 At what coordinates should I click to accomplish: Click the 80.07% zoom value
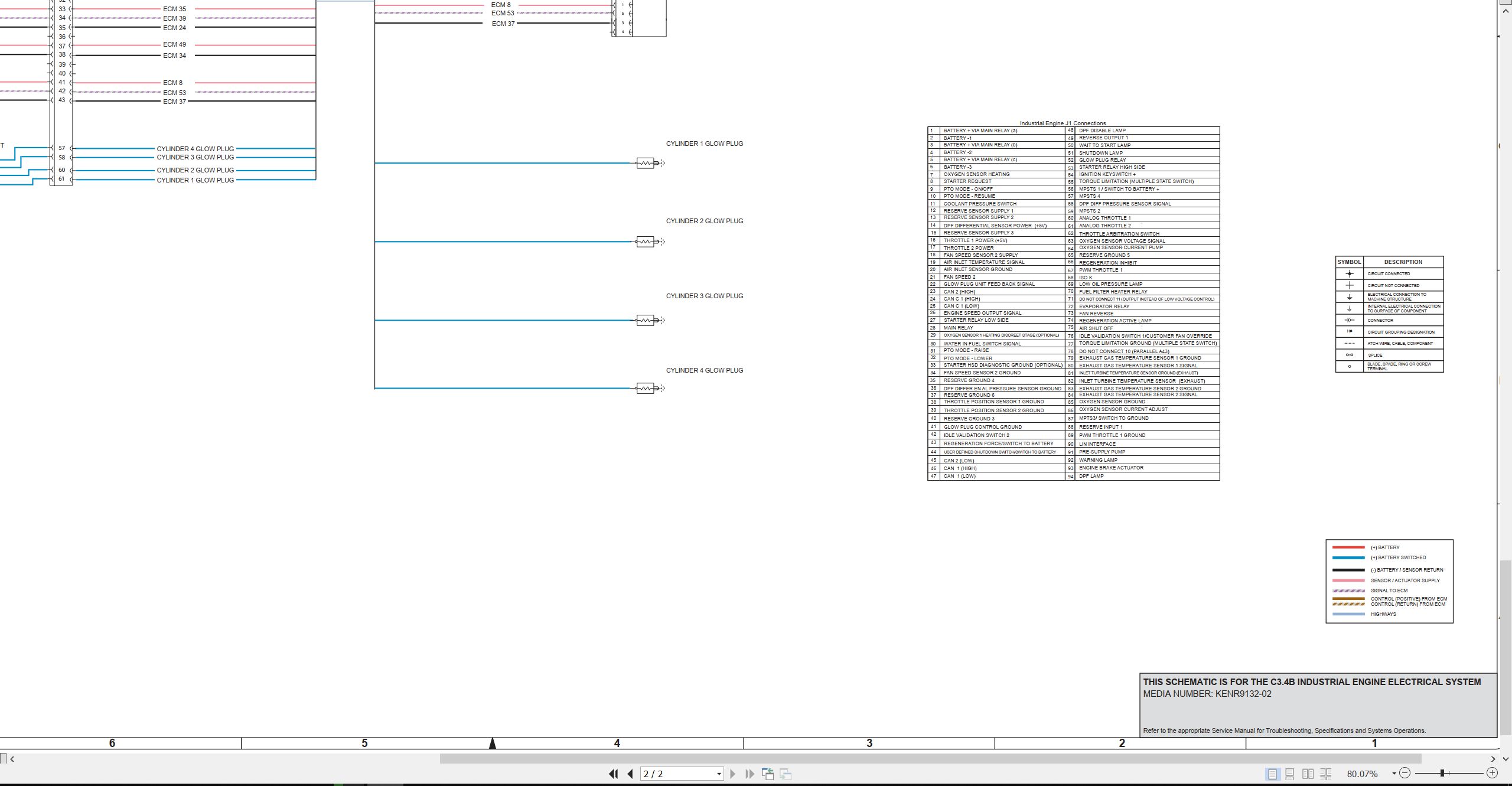pyautogui.click(x=1362, y=774)
